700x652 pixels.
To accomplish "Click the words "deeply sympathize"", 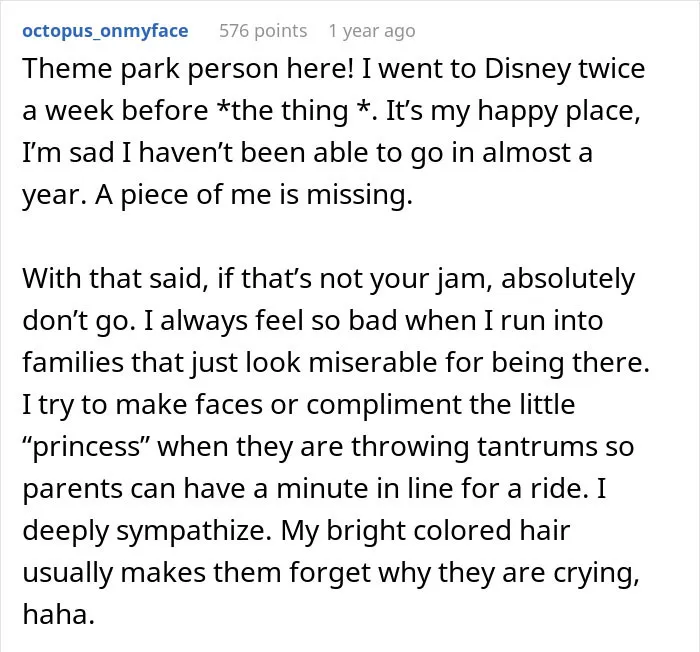I will 146,531.
